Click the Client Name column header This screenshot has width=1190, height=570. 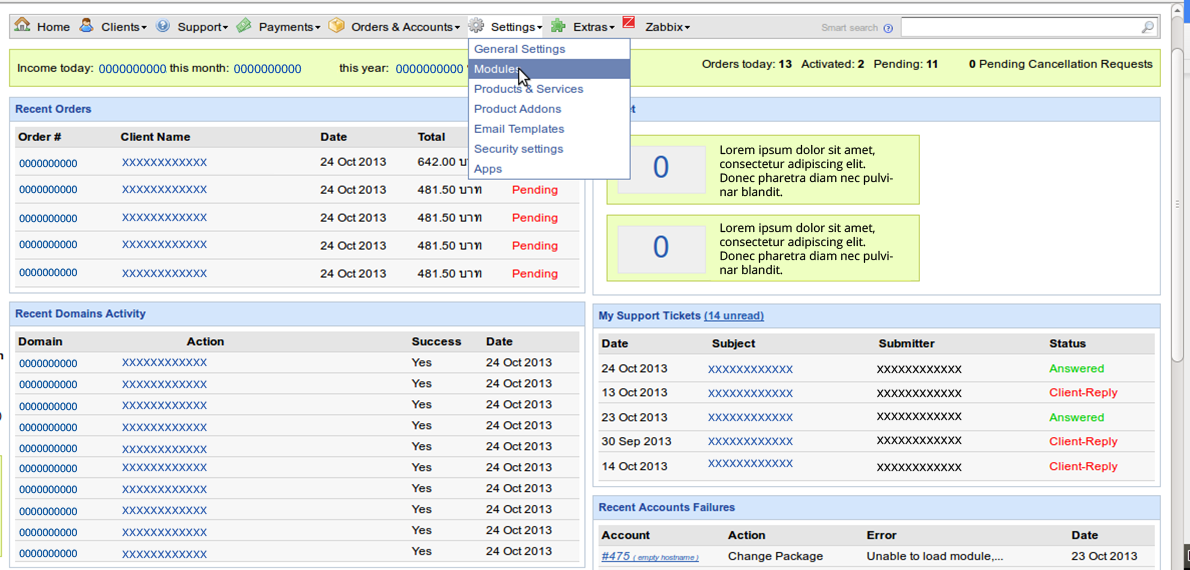[x=156, y=137]
